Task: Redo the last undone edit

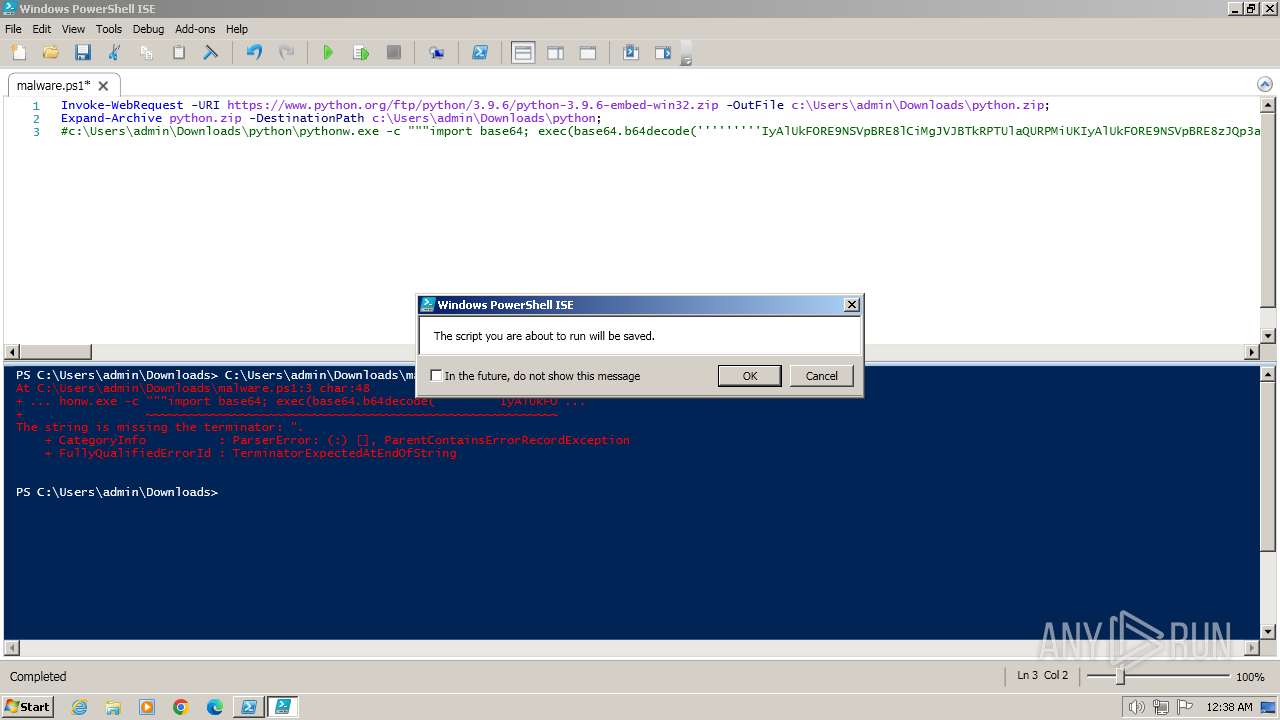Action: point(286,53)
